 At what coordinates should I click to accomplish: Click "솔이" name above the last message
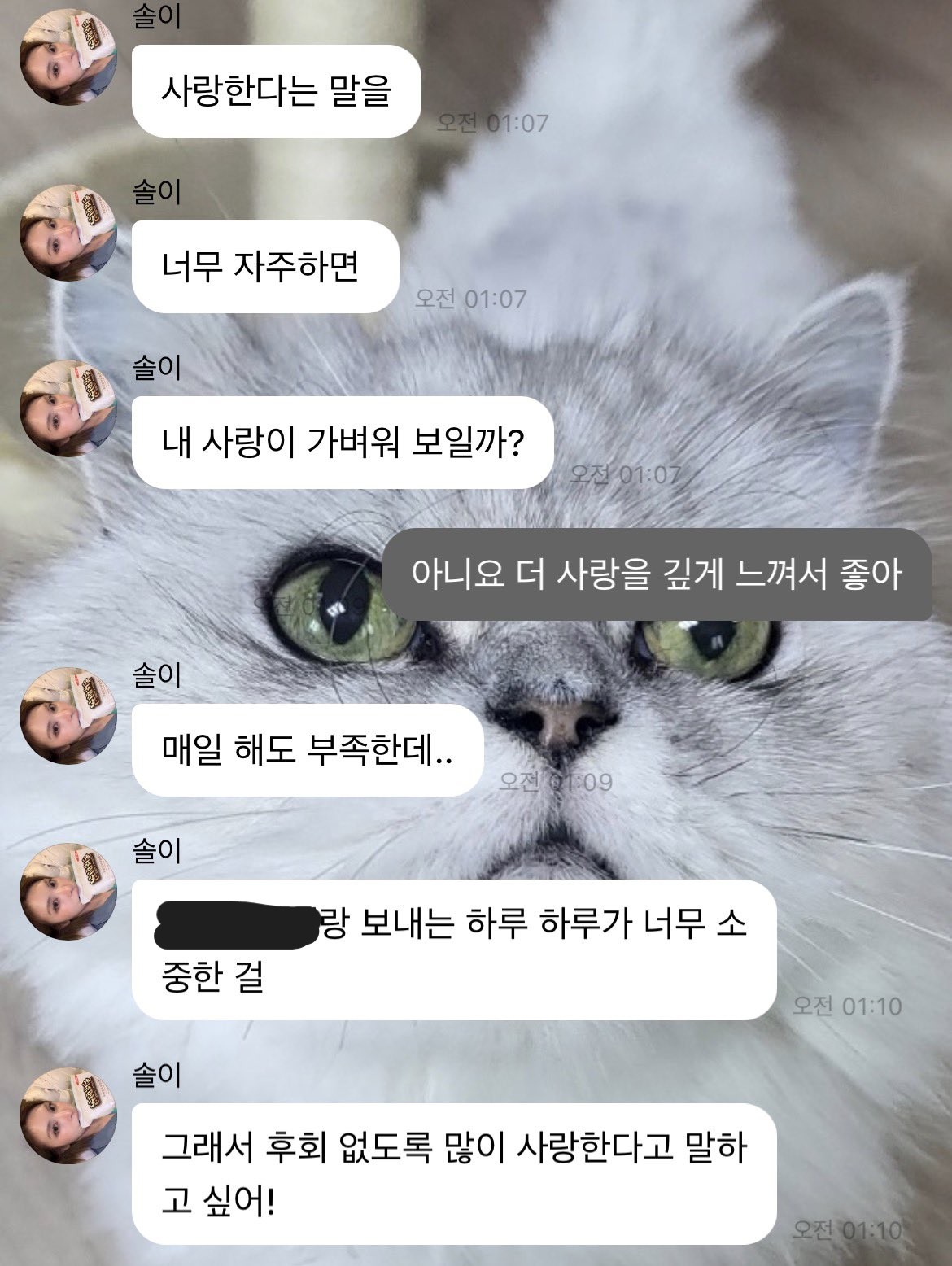coord(157,1076)
